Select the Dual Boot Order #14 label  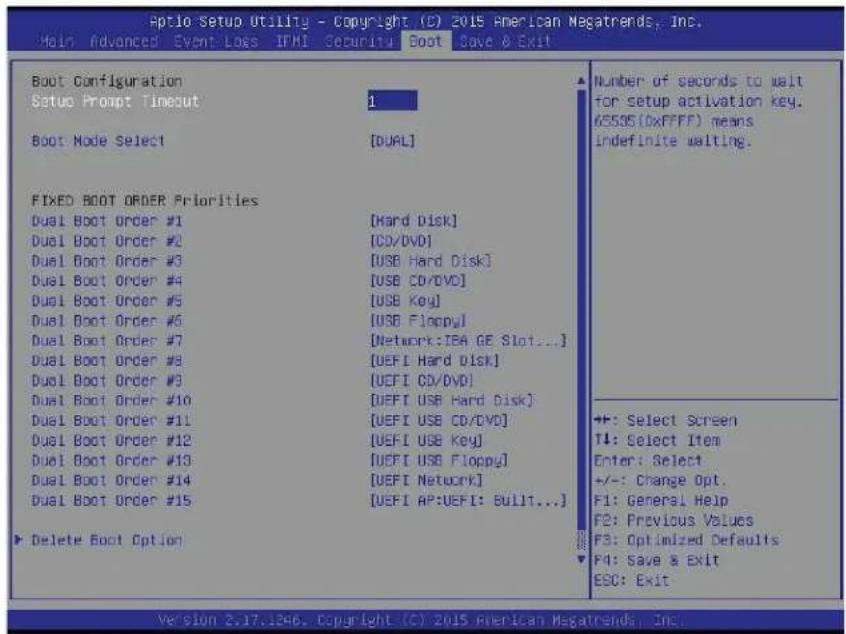pos(111,481)
